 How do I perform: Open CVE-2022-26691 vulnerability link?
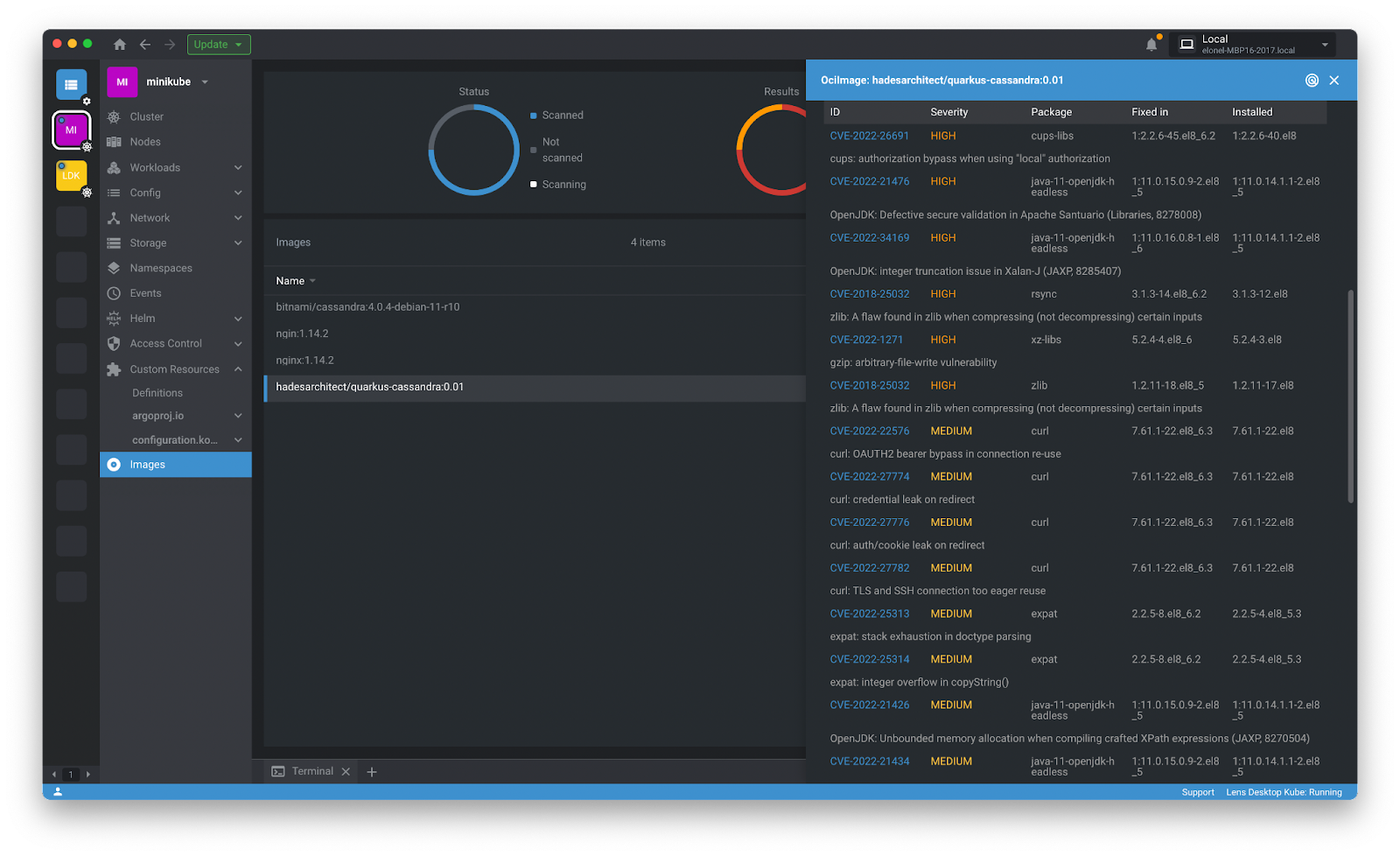tap(869, 137)
